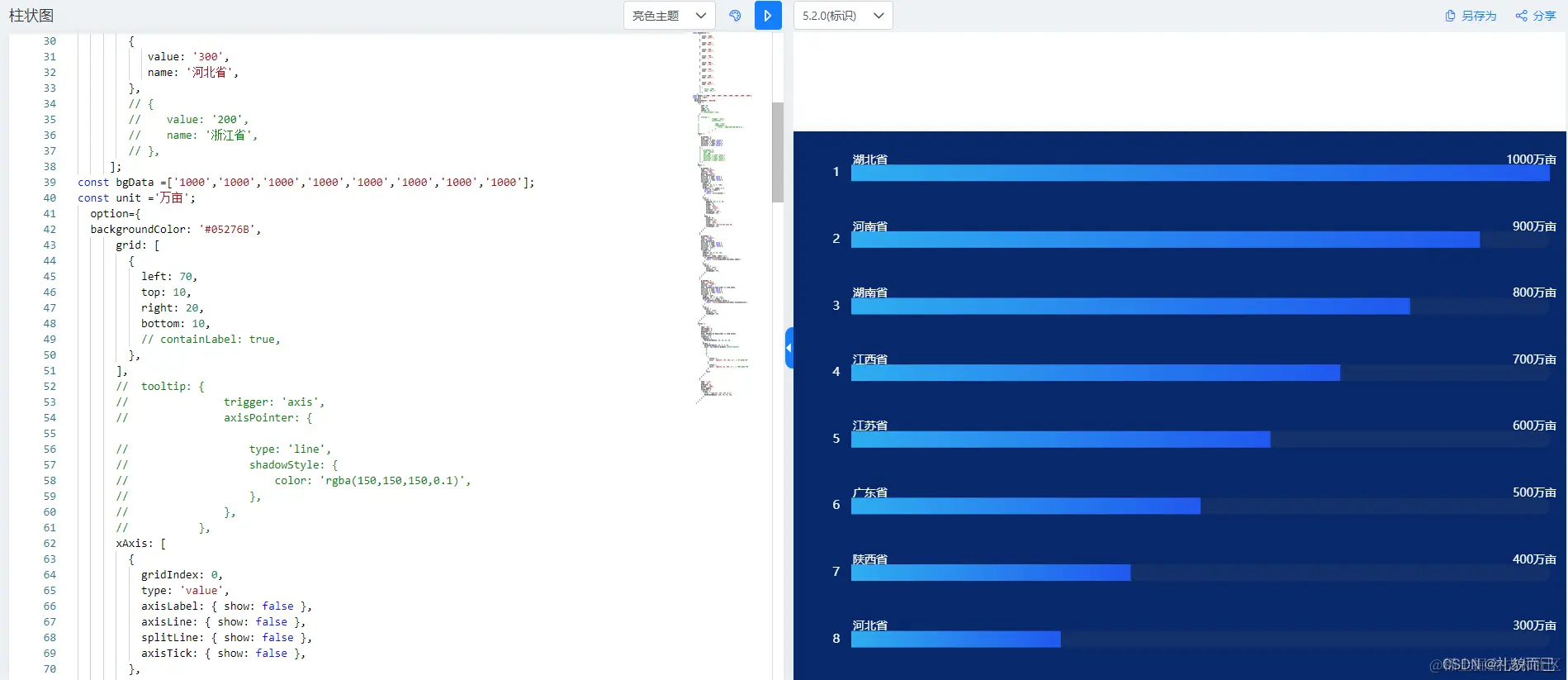Click the 分享 share button
The height and width of the screenshot is (680, 1568).
pyautogui.click(x=1535, y=16)
